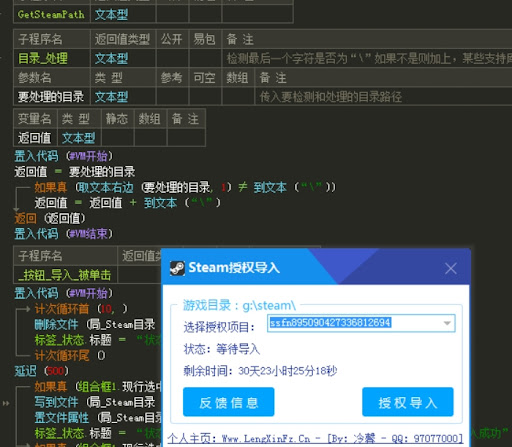Click the 检测最后一个字符 remark cell

click(367, 59)
